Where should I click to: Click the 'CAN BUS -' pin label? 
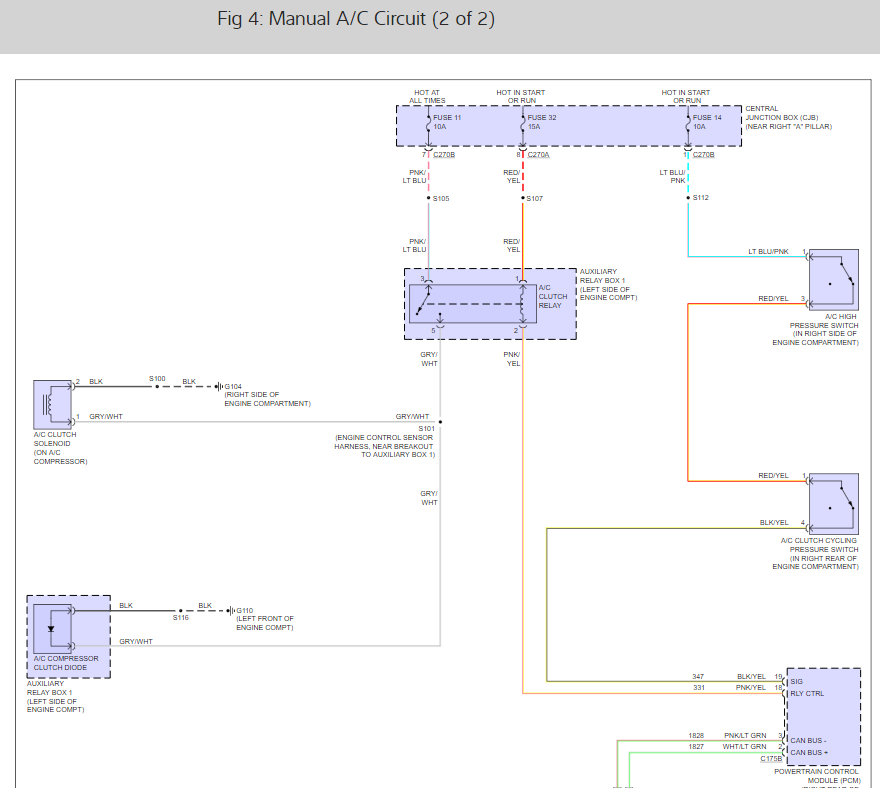coord(808,740)
